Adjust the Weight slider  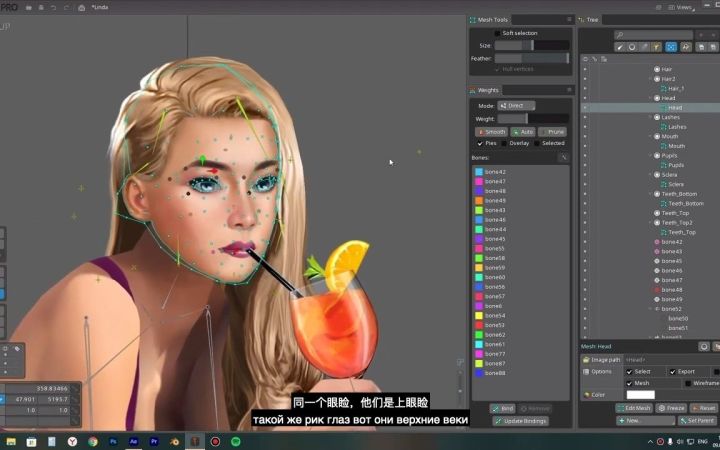coord(533,118)
